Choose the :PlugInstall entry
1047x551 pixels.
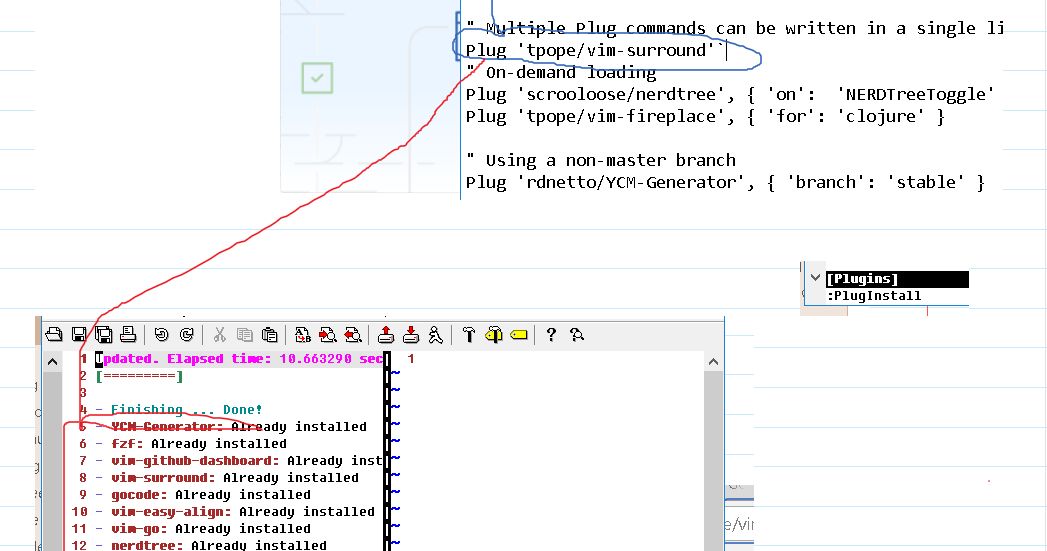[x=874, y=296]
